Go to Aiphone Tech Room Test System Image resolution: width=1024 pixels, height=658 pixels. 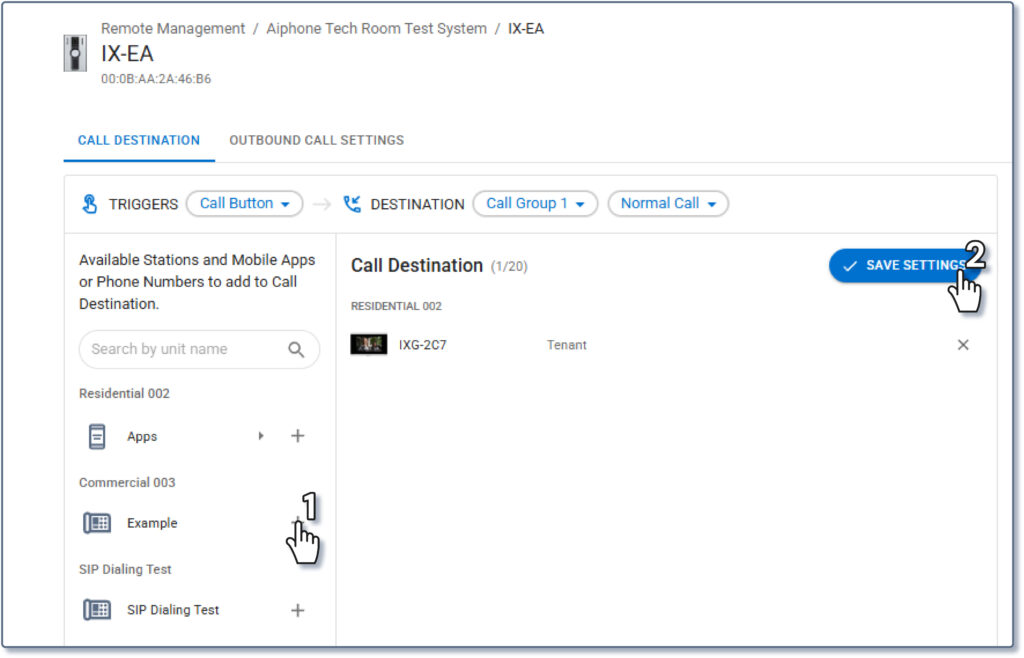(x=376, y=29)
